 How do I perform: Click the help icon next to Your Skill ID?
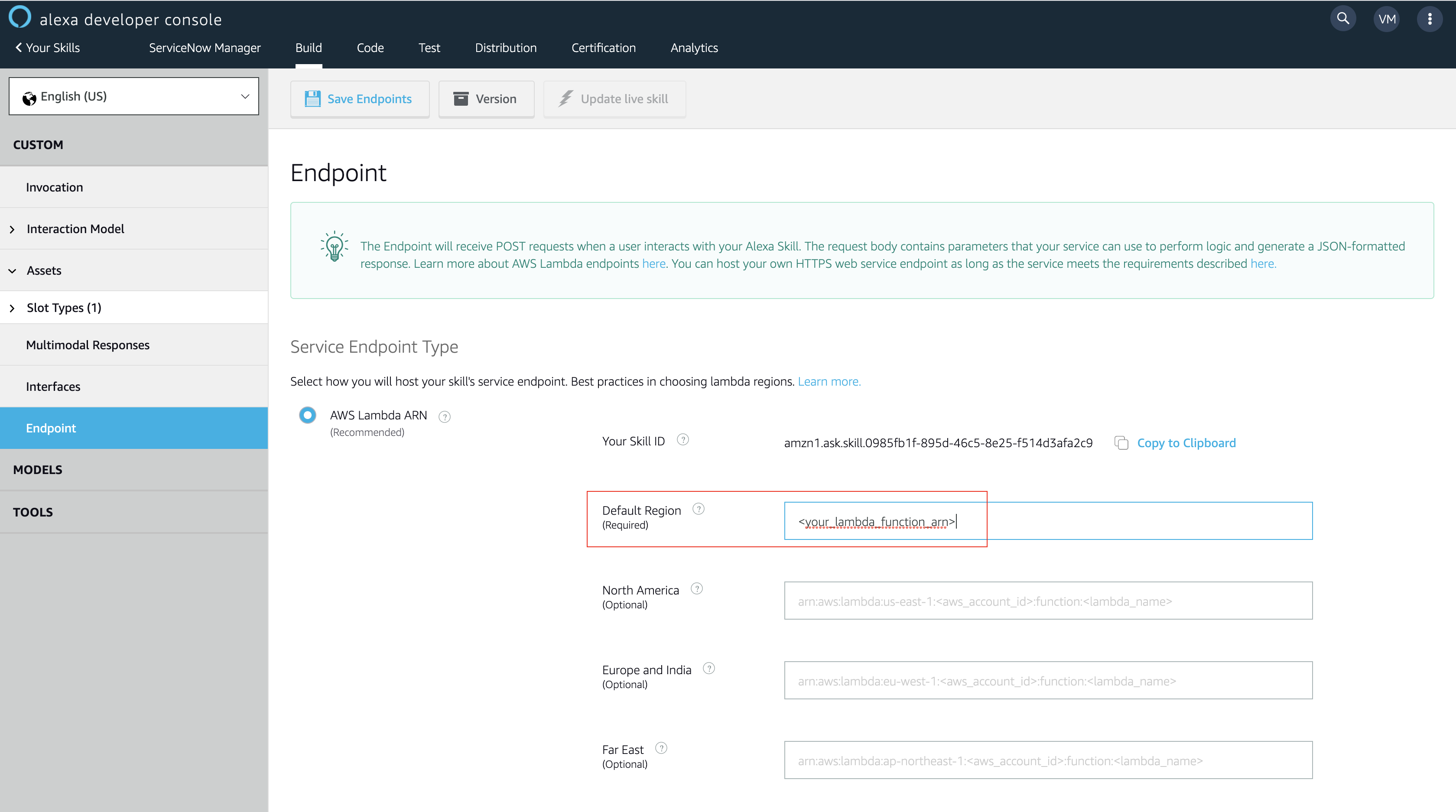pyautogui.click(x=683, y=440)
